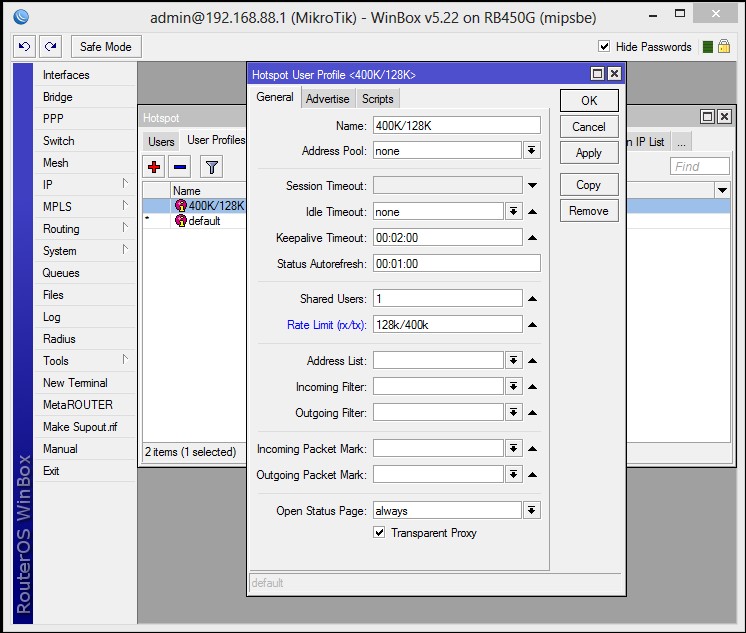The height and width of the screenshot is (633, 746).
Task: Click the red plus add profile icon
Action: (x=154, y=167)
